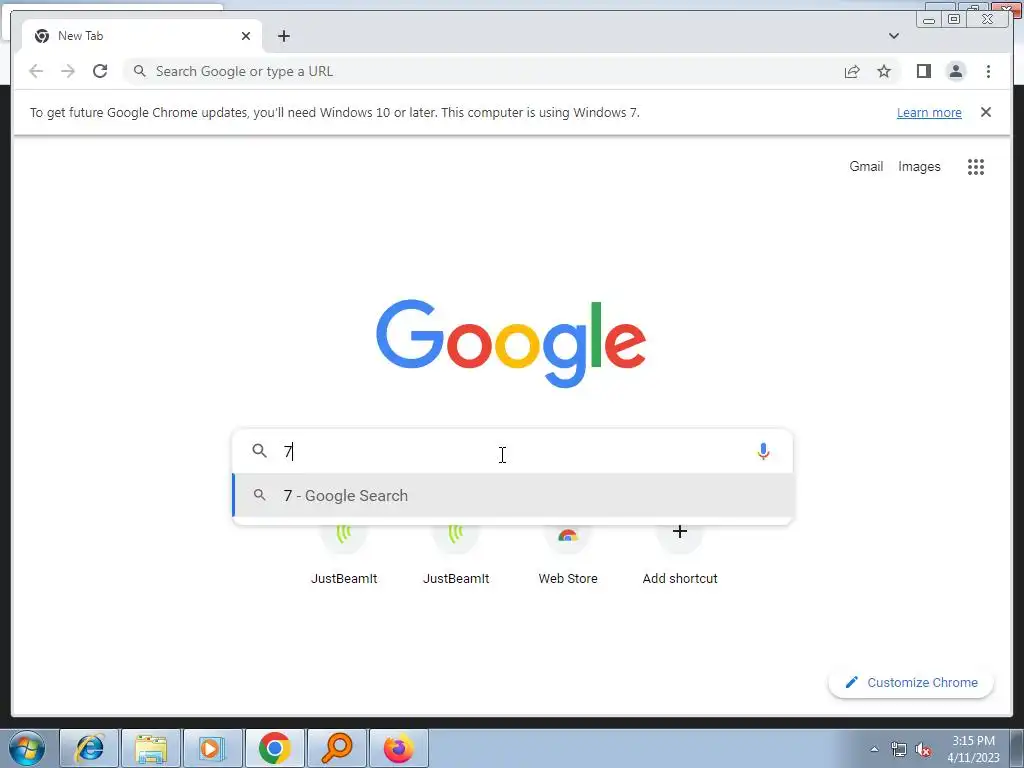Open the taskbar clock and date

point(973,749)
